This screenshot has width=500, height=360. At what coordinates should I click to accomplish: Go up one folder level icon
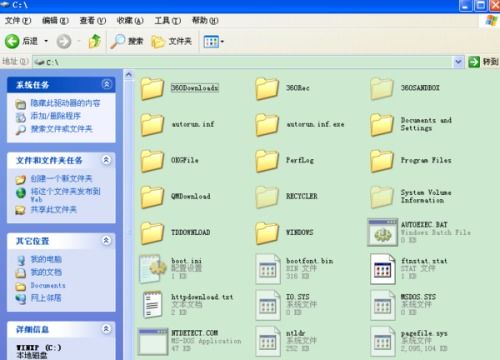(95, 41)
